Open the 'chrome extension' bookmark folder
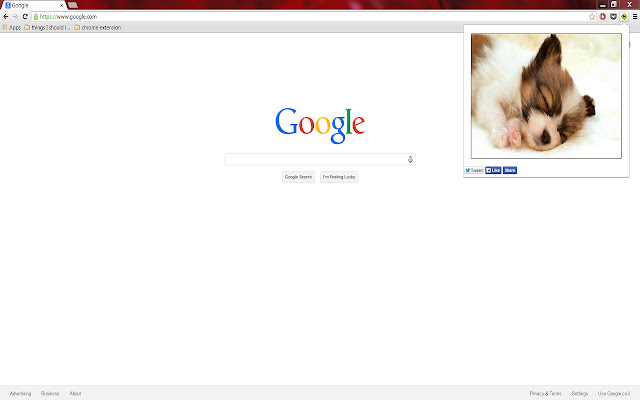The height and width of the screenshot is (400, 640). pos(98,28)
